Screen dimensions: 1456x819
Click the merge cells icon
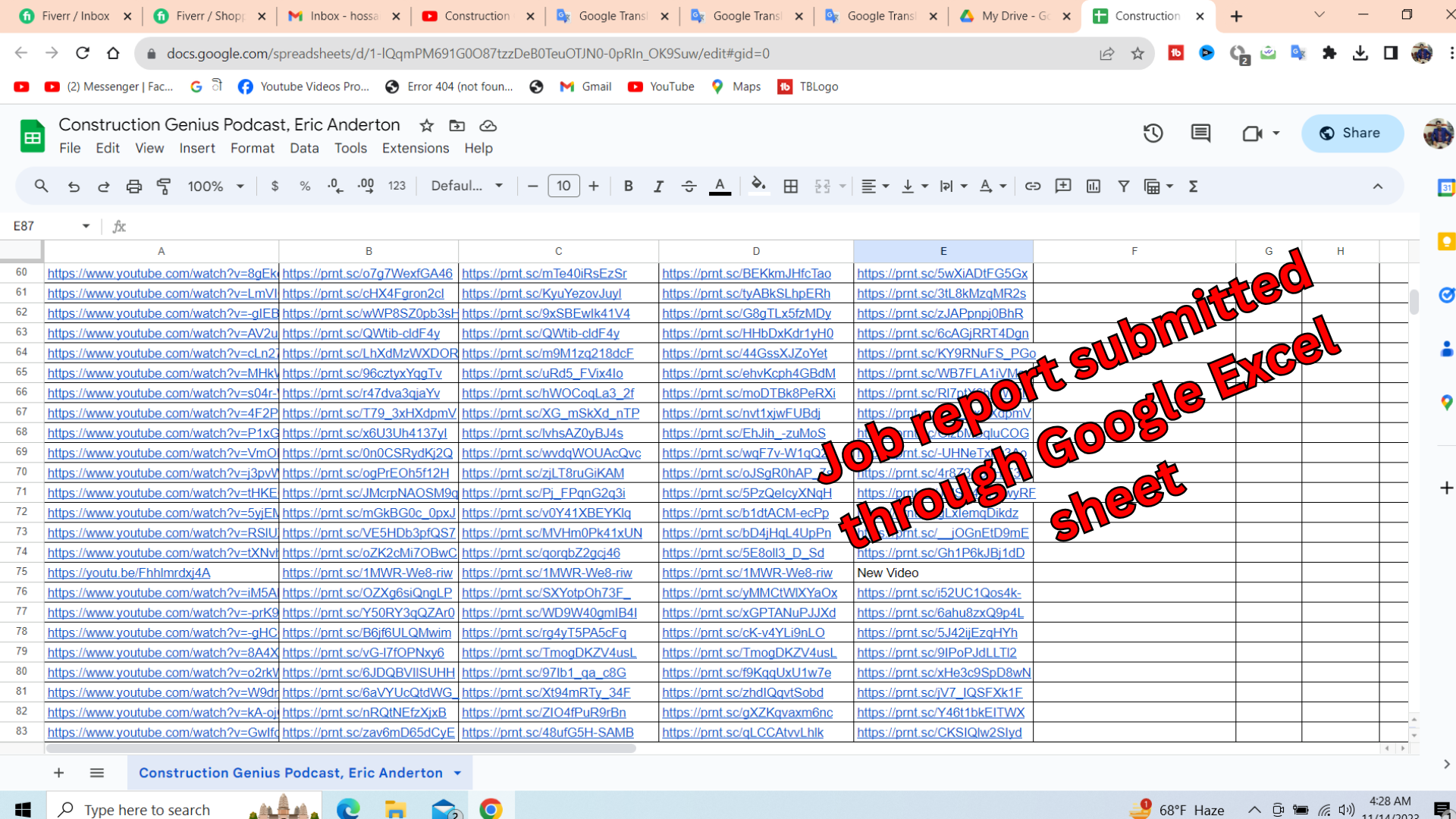[x=823, y=186]
